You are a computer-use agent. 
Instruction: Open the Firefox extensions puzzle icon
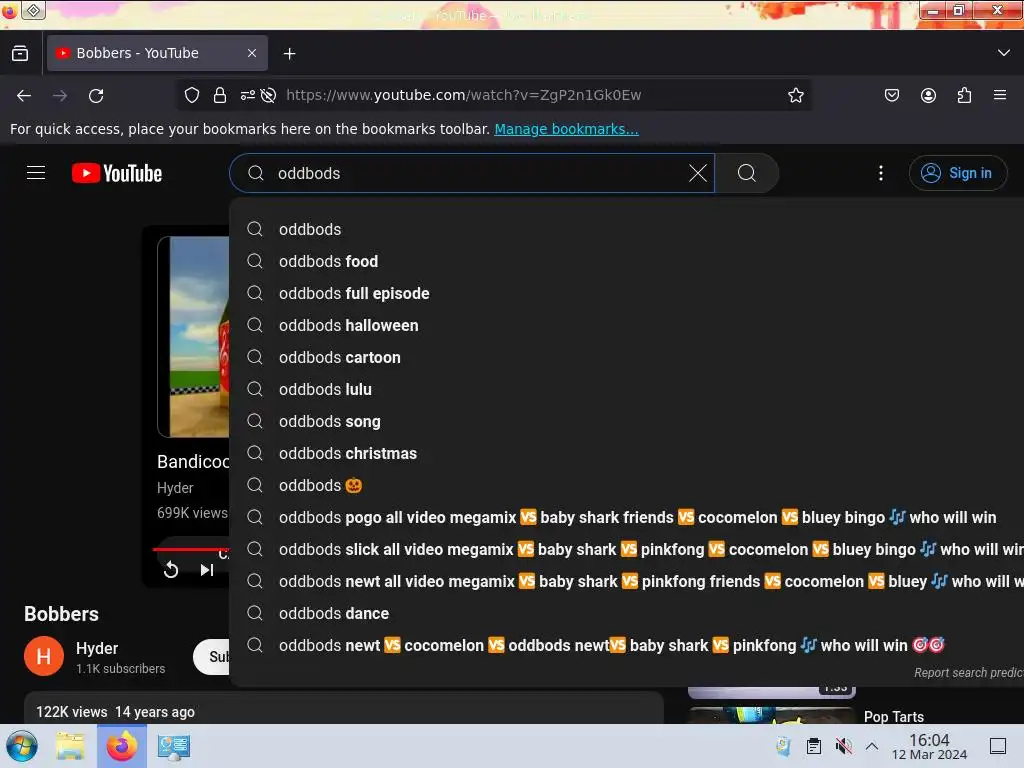[964, 95]
